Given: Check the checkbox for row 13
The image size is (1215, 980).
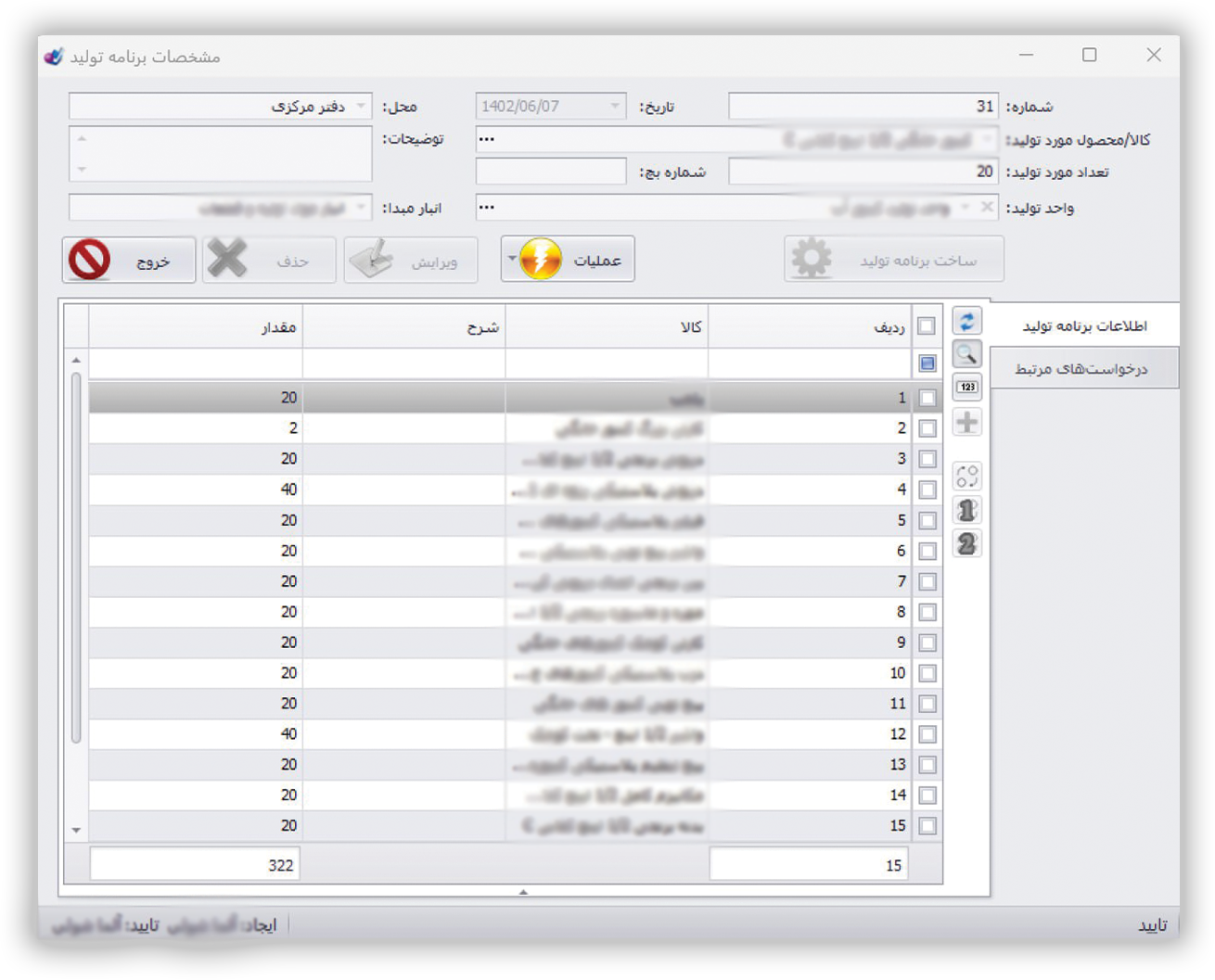Looking at the screenshot, I should [x=927, y=765].
